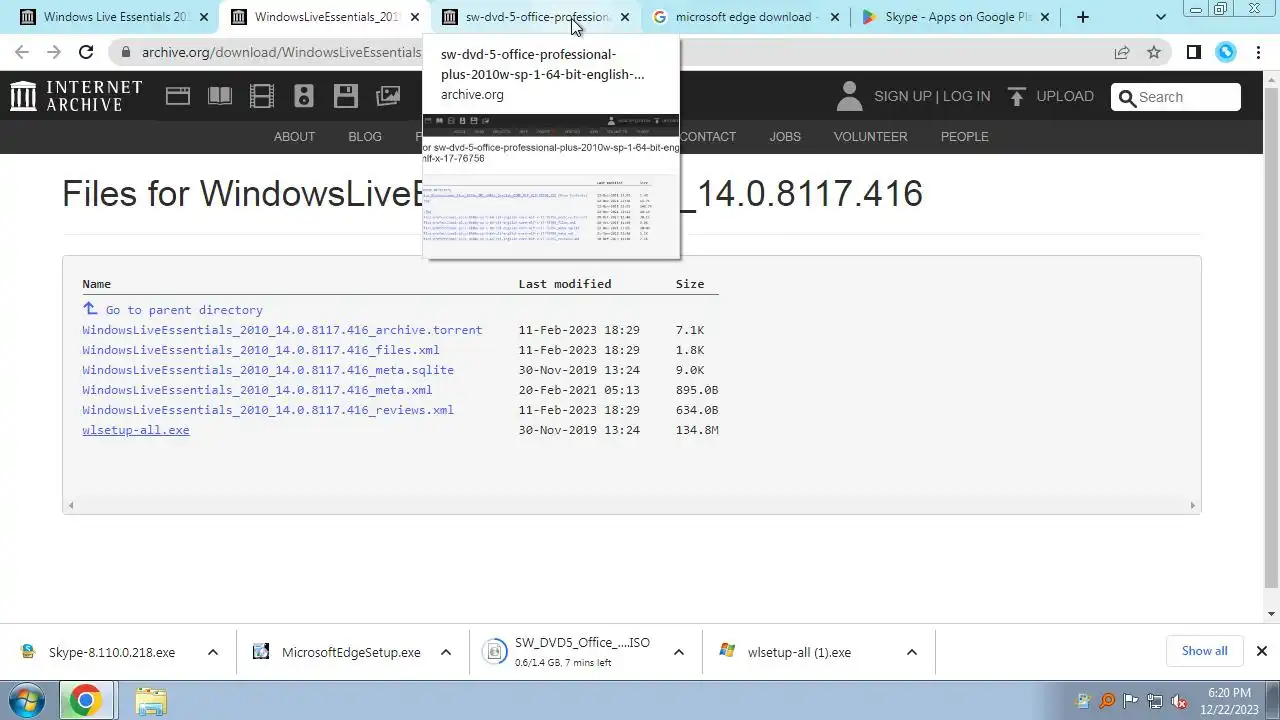Open the Software floppy disk icon
Screen dimensions: 1280x720
346,96
